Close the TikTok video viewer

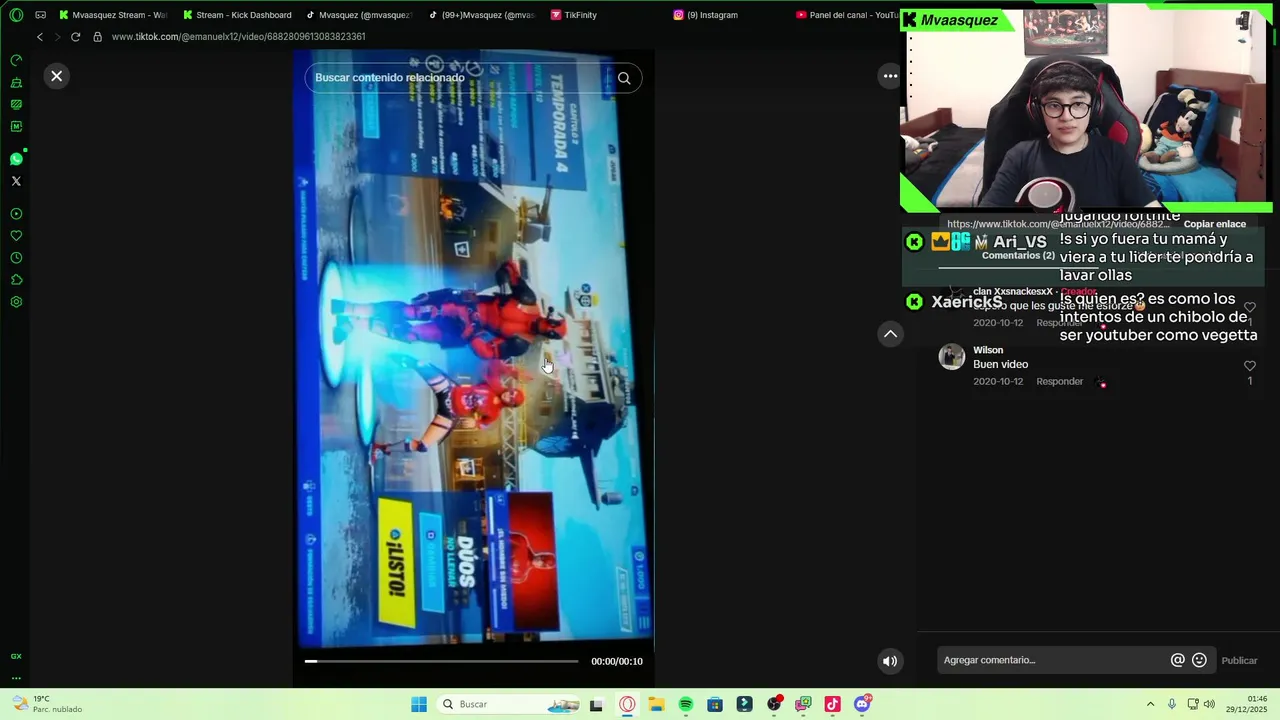57,76
